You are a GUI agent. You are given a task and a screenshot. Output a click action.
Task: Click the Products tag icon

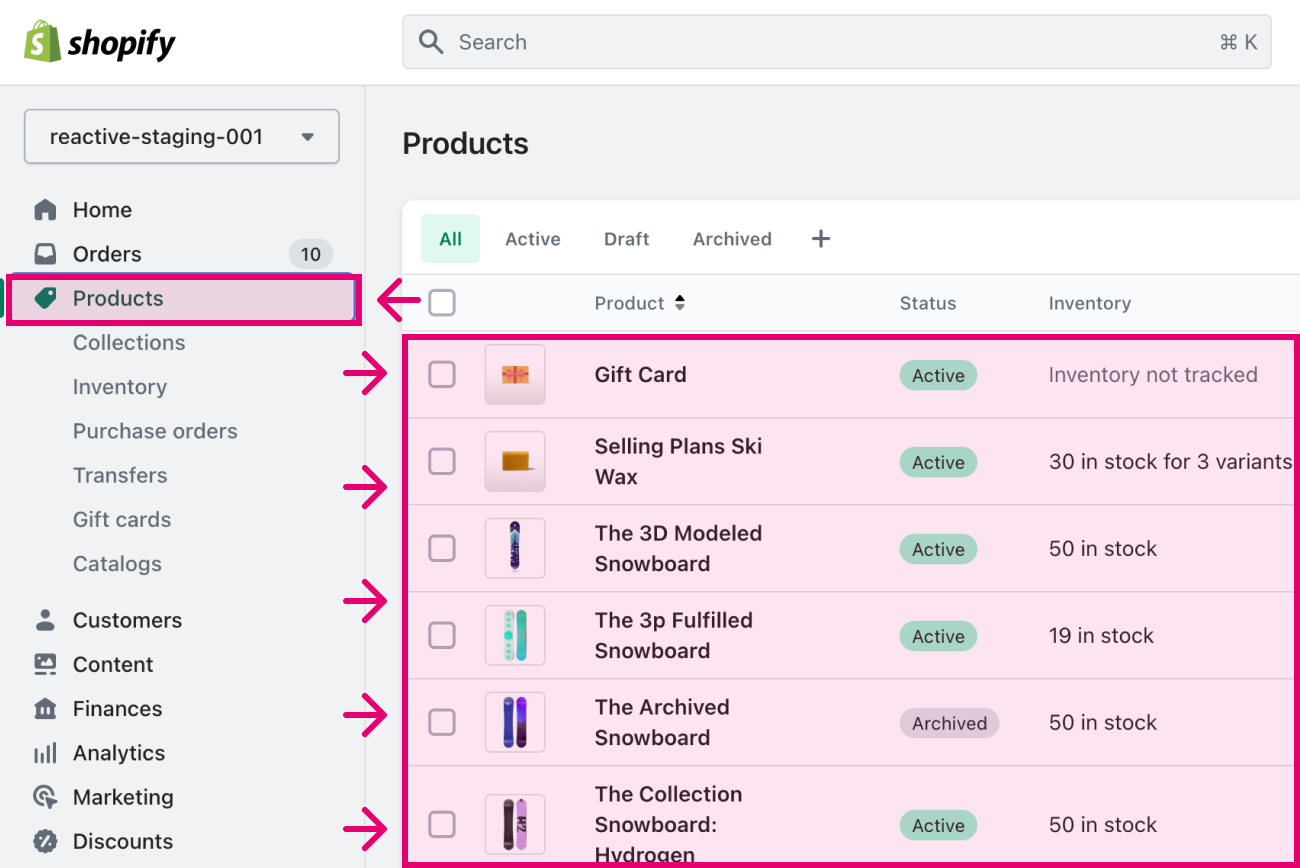coord(45,298)
